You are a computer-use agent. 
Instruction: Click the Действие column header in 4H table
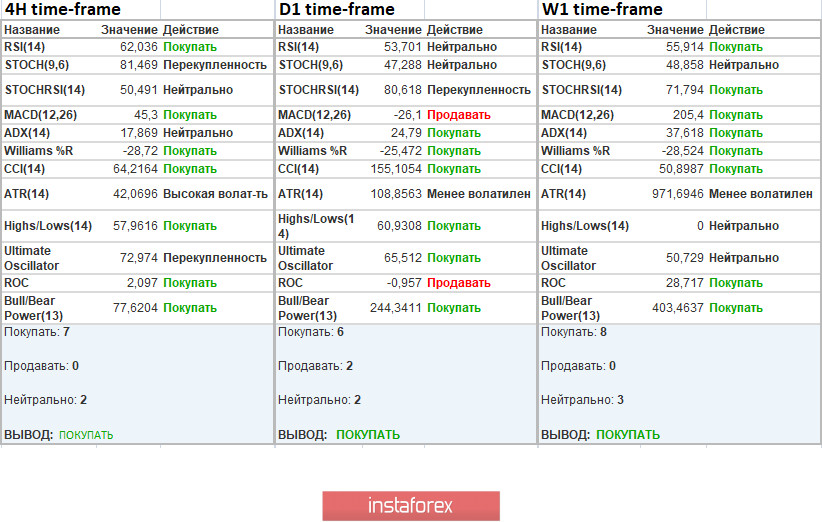[x=189, y=30]
